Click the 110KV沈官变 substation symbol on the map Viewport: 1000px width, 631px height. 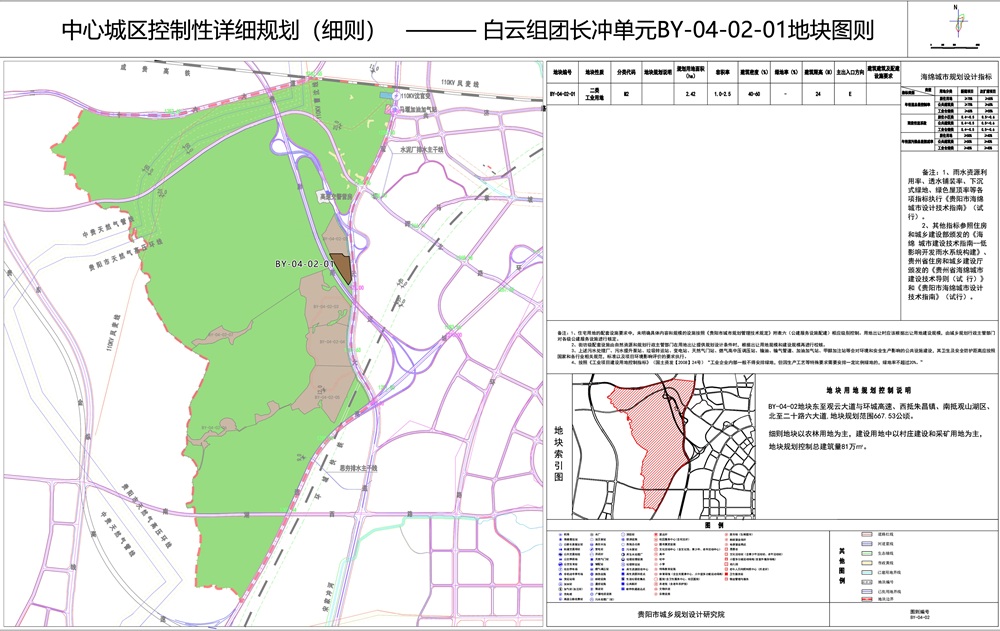tap(395, 96)
